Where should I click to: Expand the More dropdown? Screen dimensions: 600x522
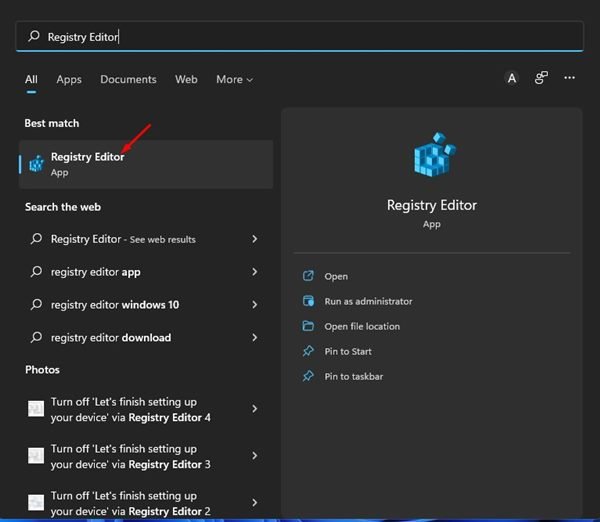(234, 79)
